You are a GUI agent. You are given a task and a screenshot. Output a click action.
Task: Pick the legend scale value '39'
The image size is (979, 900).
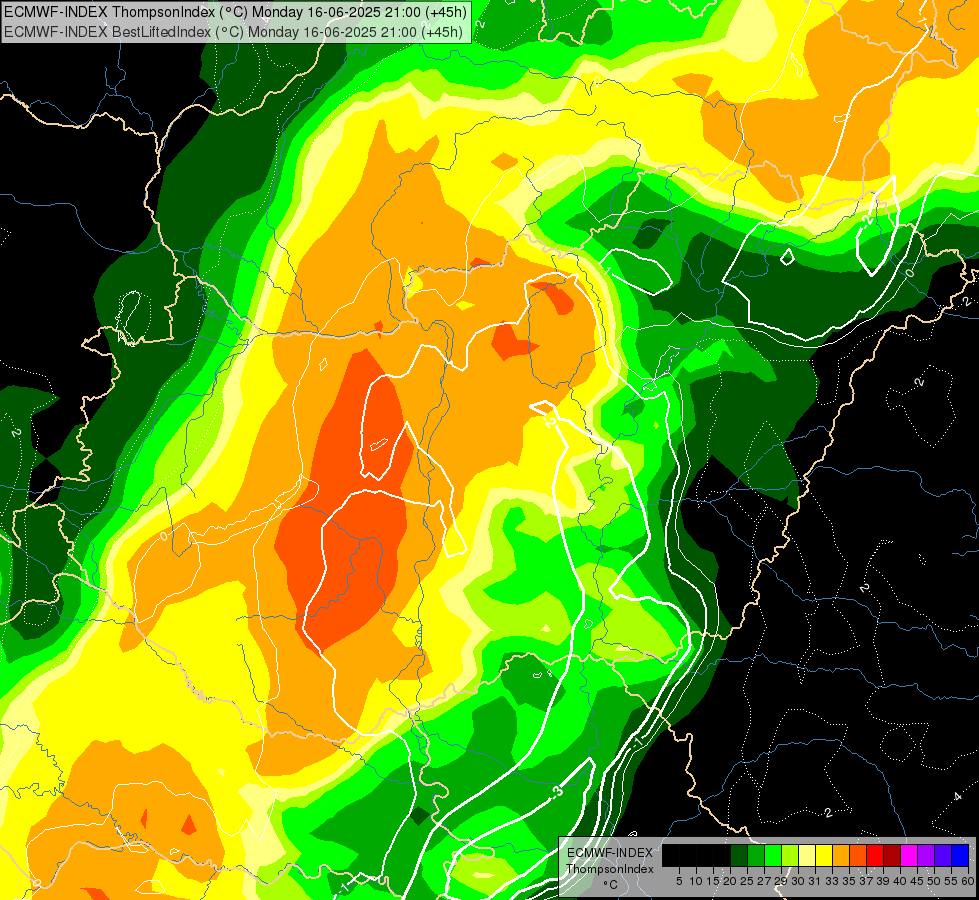[x=883, y=881]
